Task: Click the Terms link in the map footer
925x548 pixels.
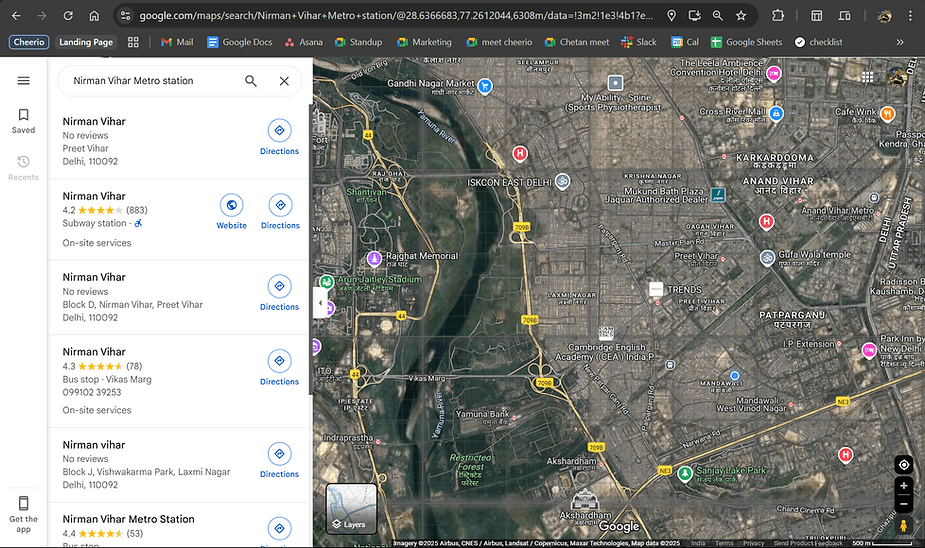Action: point(724,543)
